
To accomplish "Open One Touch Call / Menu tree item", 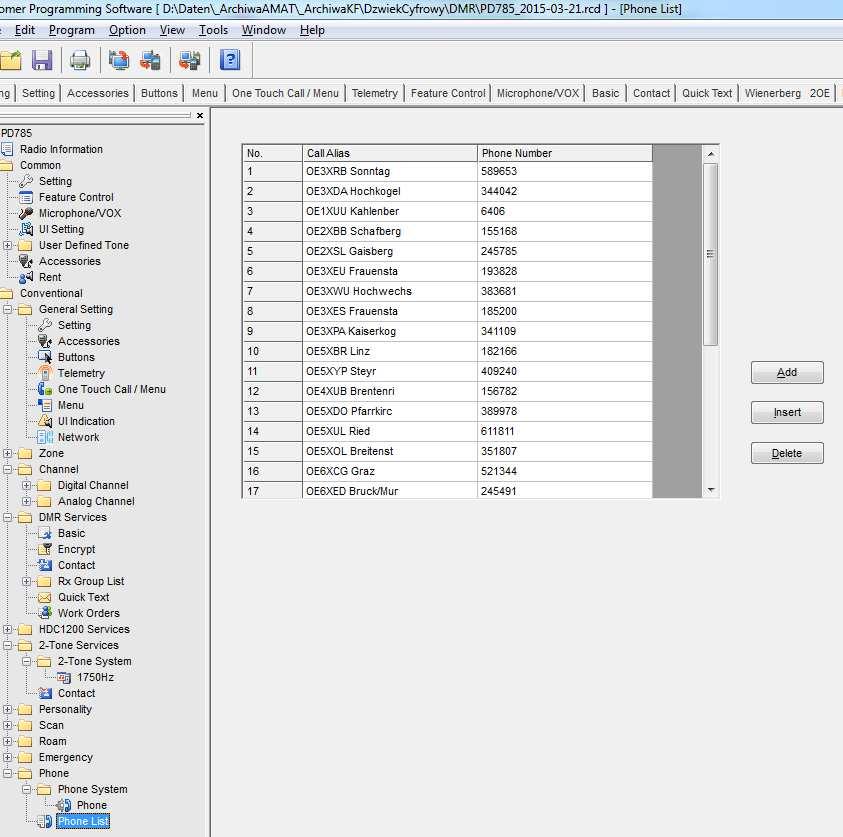I will 112,389.
